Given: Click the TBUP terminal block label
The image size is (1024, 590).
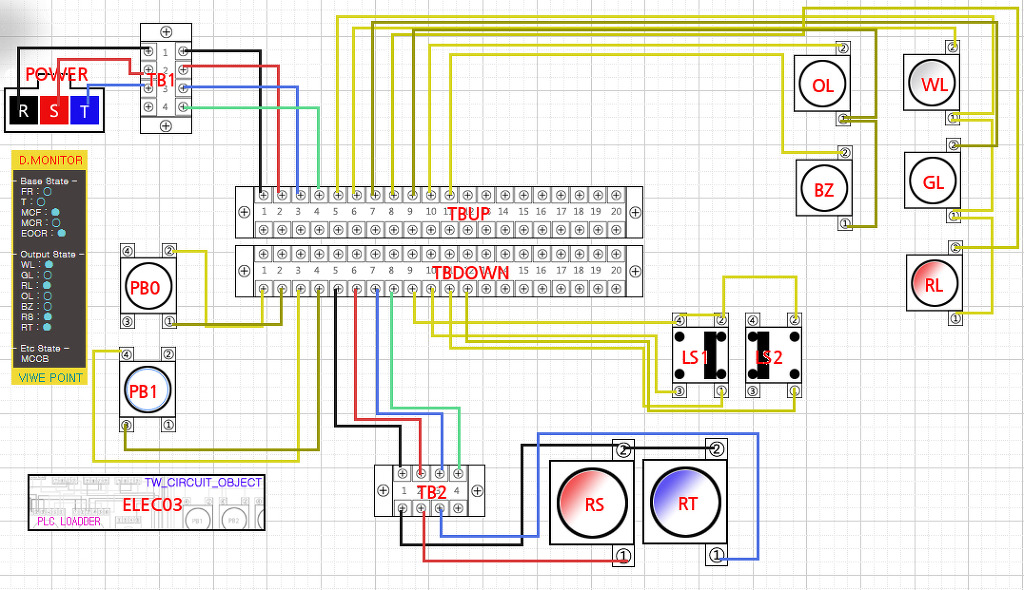Looking at the screenshot, I should point(469,214).
